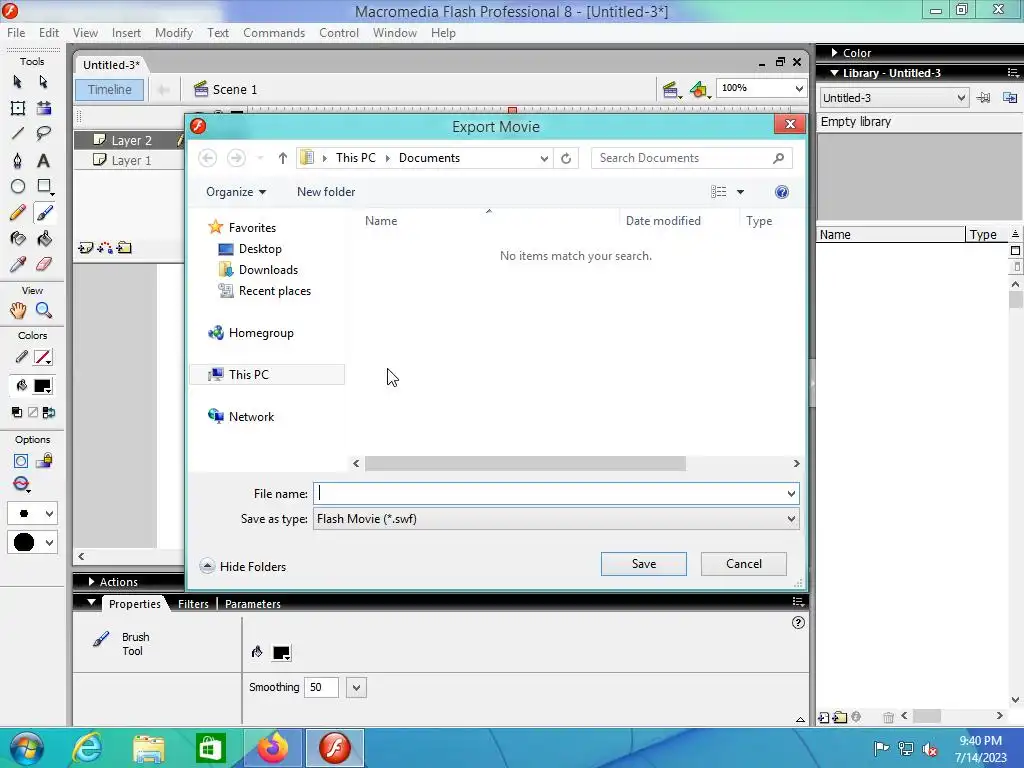Click the Swap Colors icon
The height and width of the screenshot is (768, 1024).
[x=48, y=412]
